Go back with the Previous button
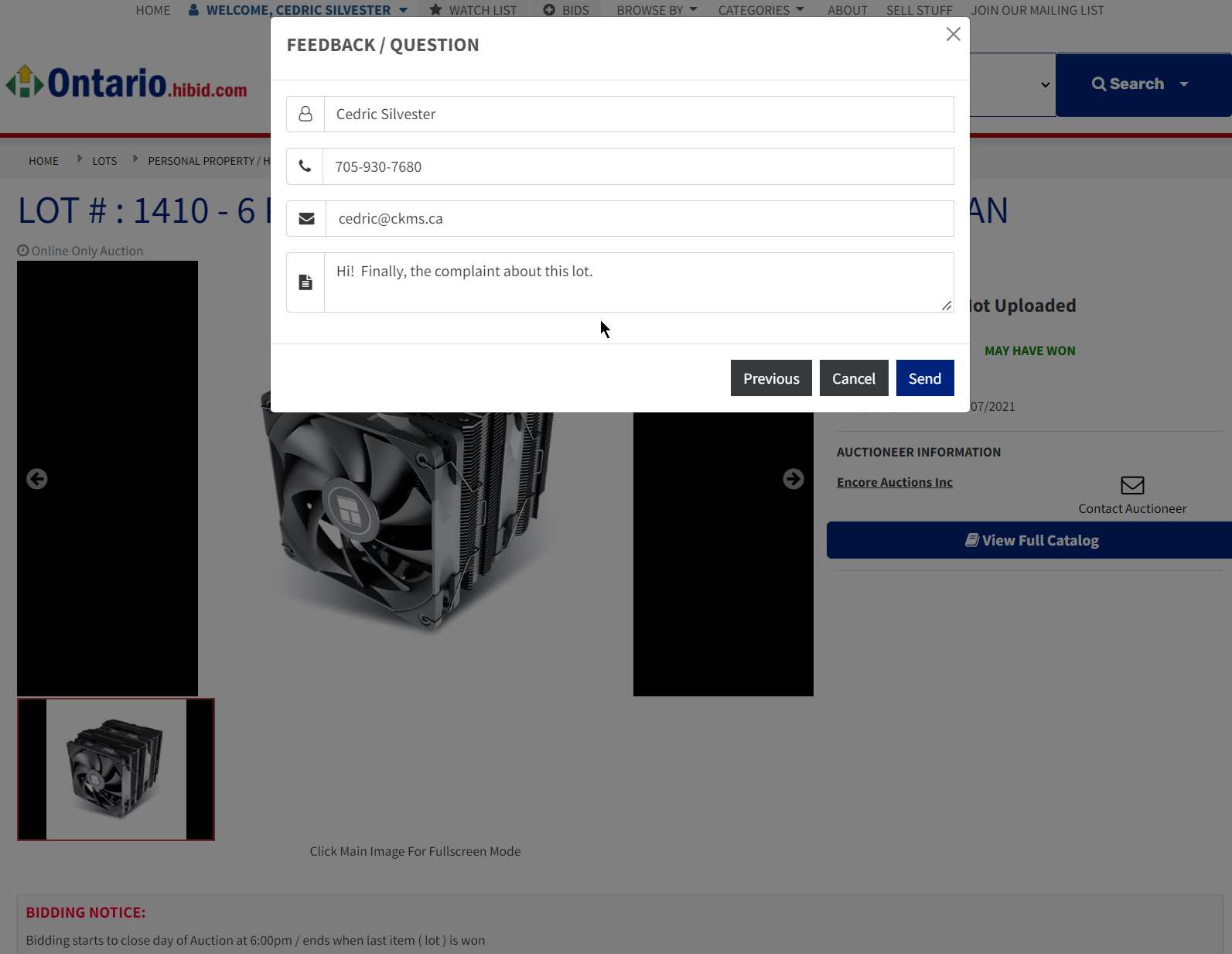The image size is (1232, 954). coord(770,378)
